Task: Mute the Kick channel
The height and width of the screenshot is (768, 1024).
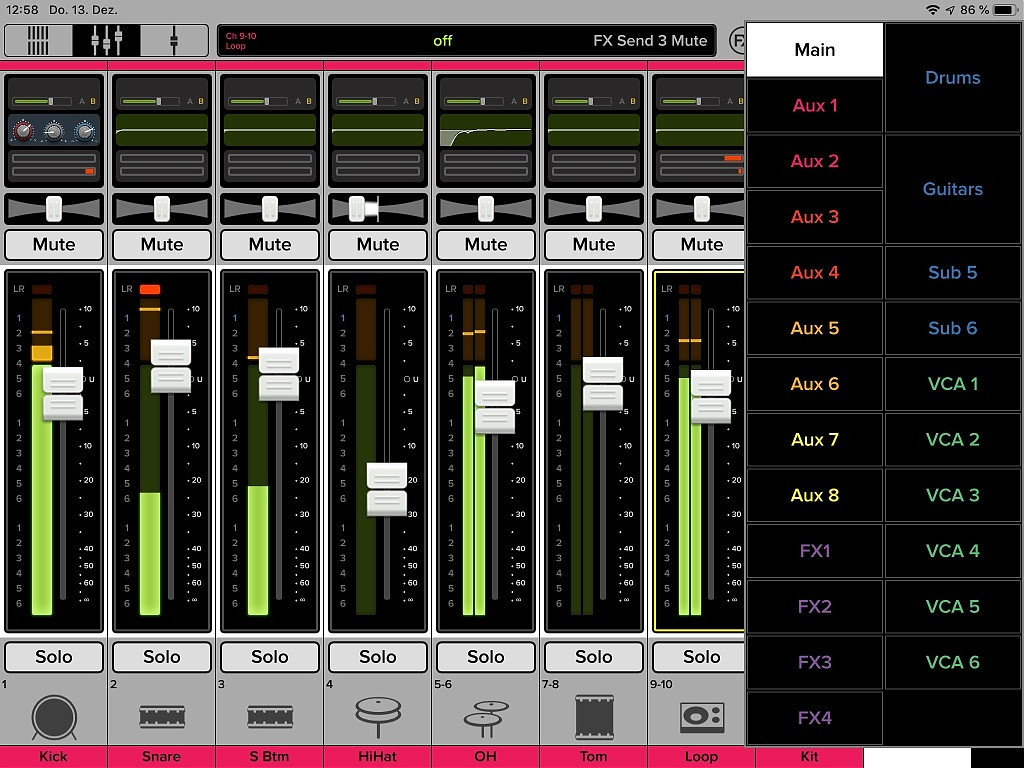Action: click(54, 244)
